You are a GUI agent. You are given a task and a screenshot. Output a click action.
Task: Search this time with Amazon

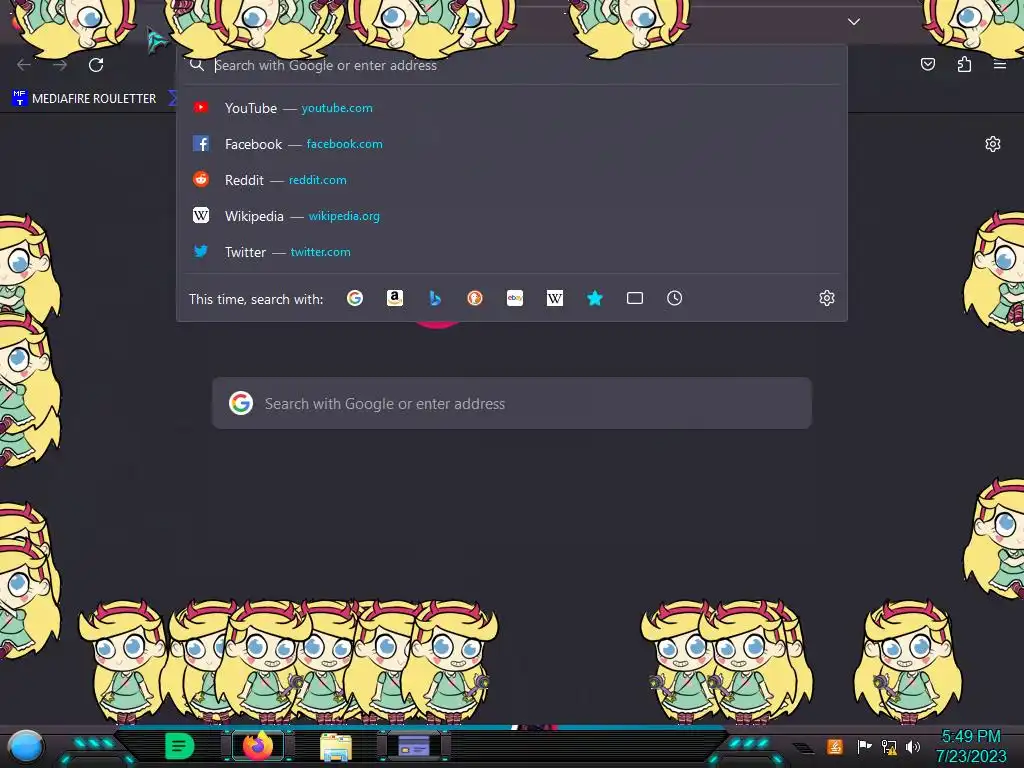tap(394, 298)
